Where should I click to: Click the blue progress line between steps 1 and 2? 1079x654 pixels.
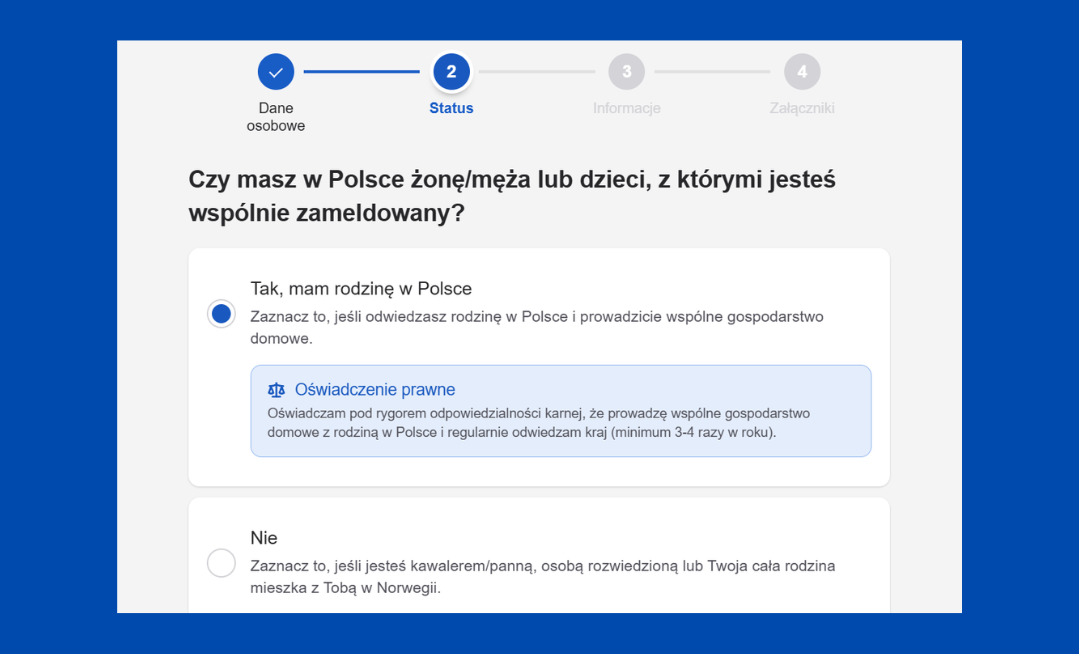(362, 72)
